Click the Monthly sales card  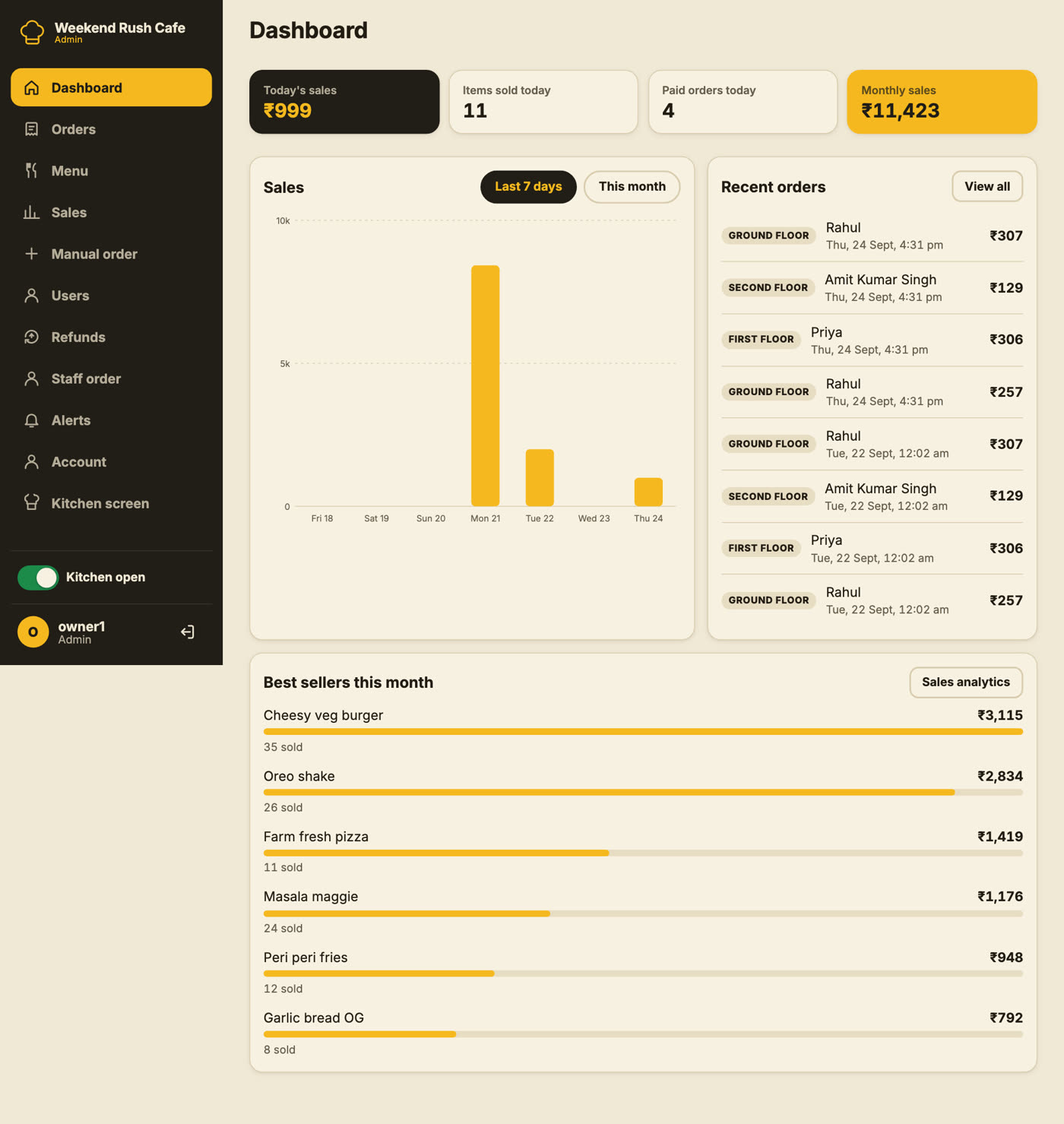(942, 102)
